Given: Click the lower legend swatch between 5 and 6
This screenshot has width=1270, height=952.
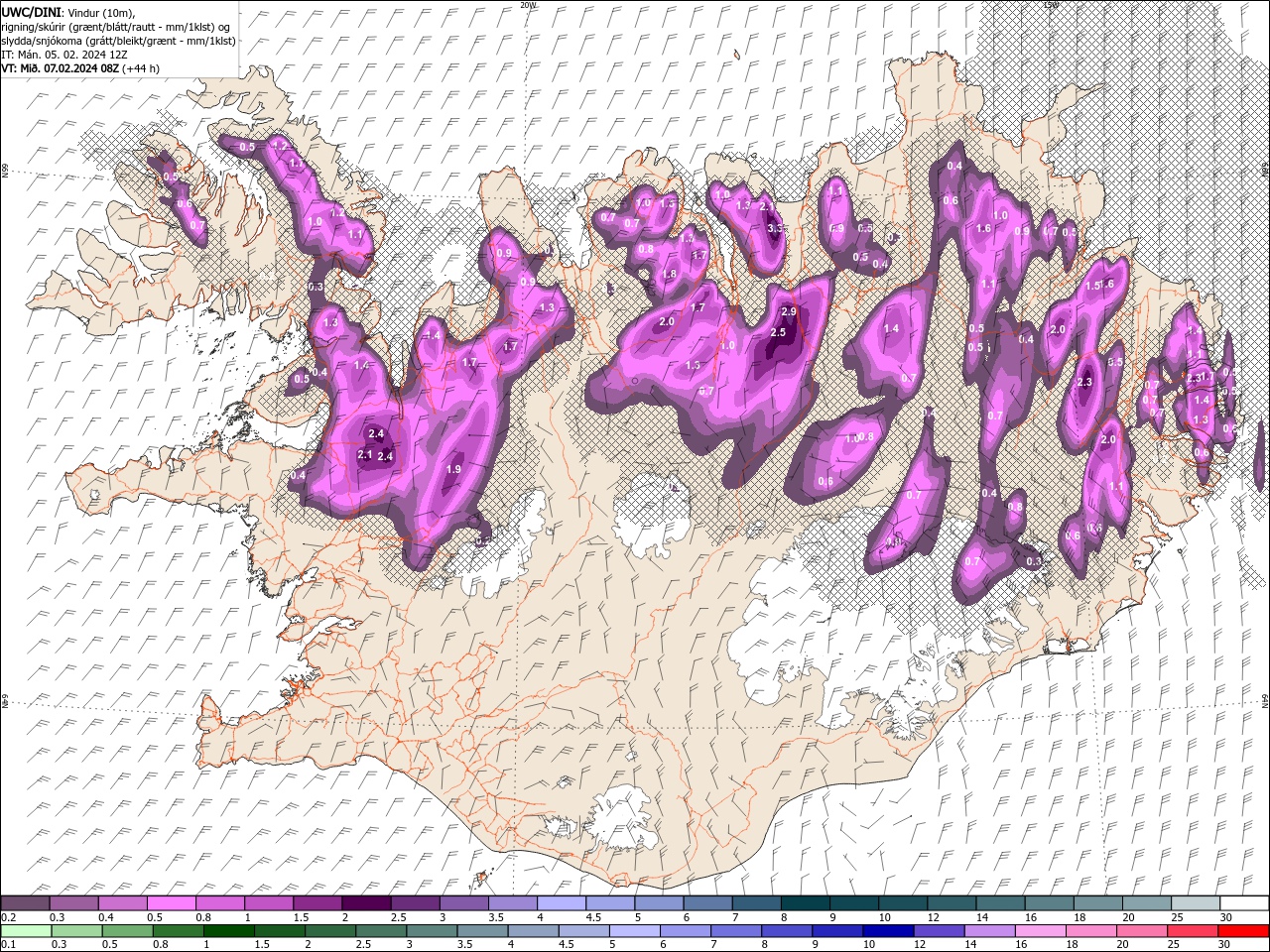Looking at the screenshot, I should click(x=634, y=931).
